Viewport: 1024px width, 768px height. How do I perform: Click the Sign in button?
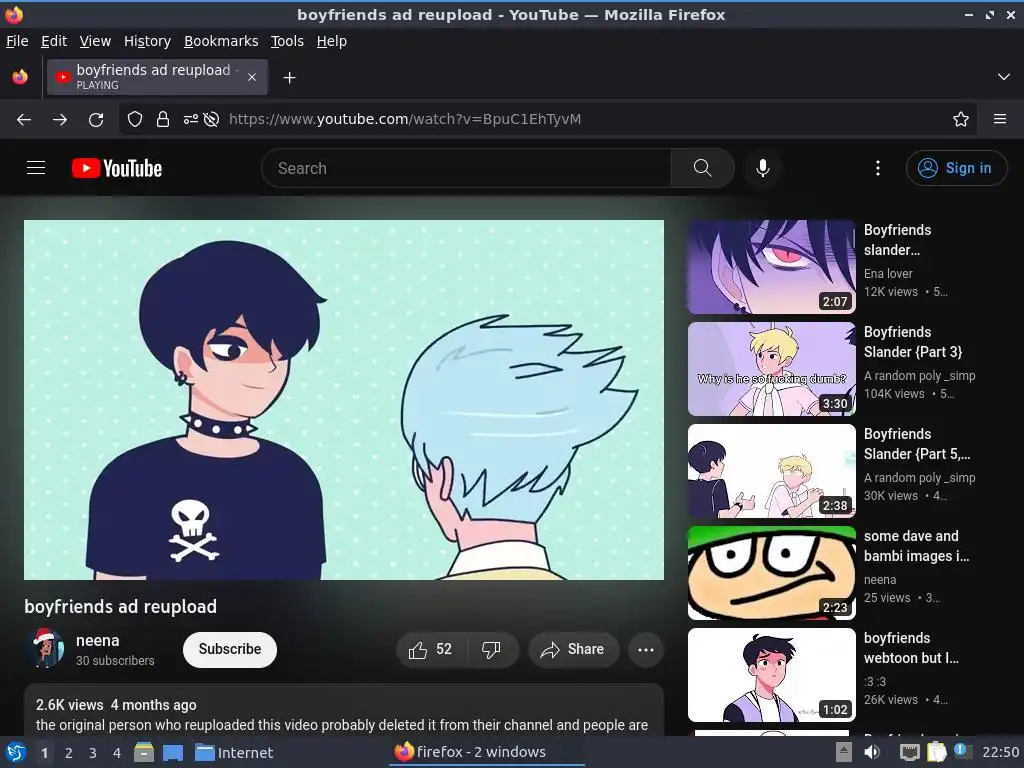point(956,168)
